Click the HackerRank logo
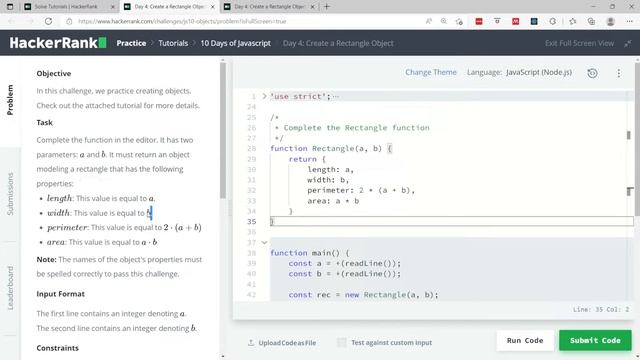The image size is (640, 360). click(x=58, y=43)
